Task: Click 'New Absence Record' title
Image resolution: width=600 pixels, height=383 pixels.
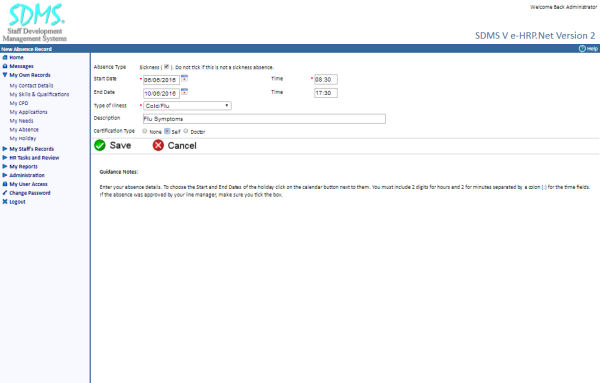Action: point(26,49)
